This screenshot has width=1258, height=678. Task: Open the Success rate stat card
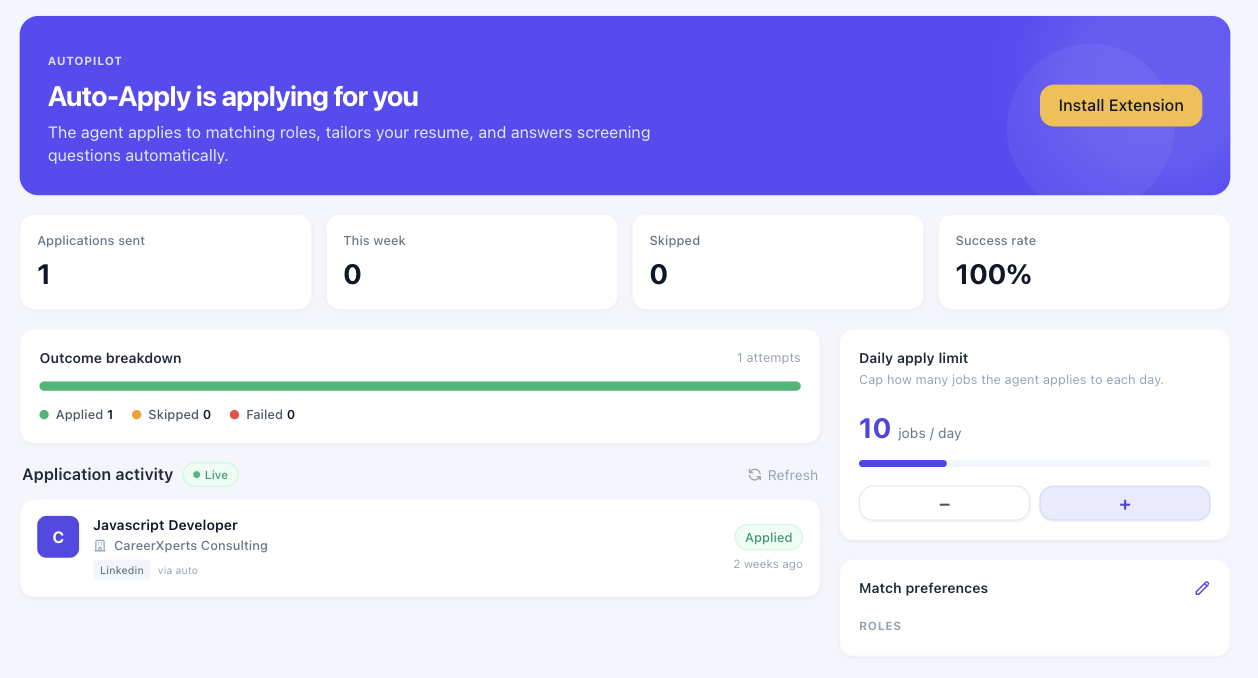click(x=1084, y=262)
